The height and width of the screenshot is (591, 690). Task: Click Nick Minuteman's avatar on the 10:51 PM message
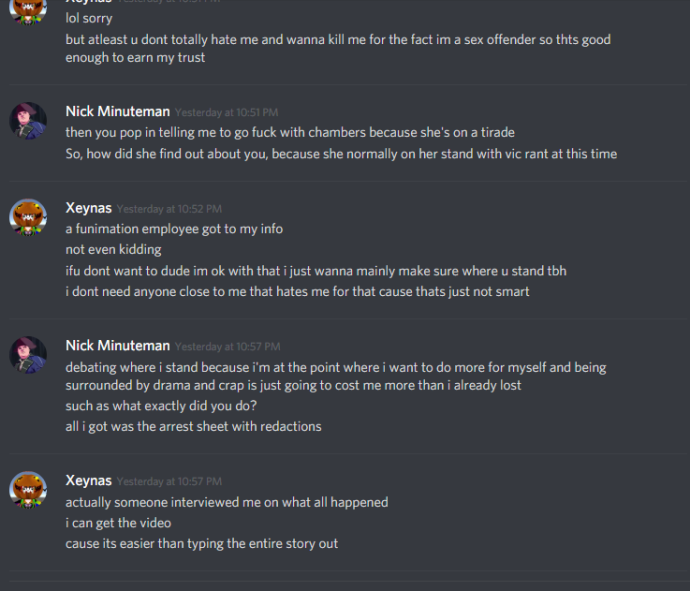pyautogui.click(x=28, y=121)
